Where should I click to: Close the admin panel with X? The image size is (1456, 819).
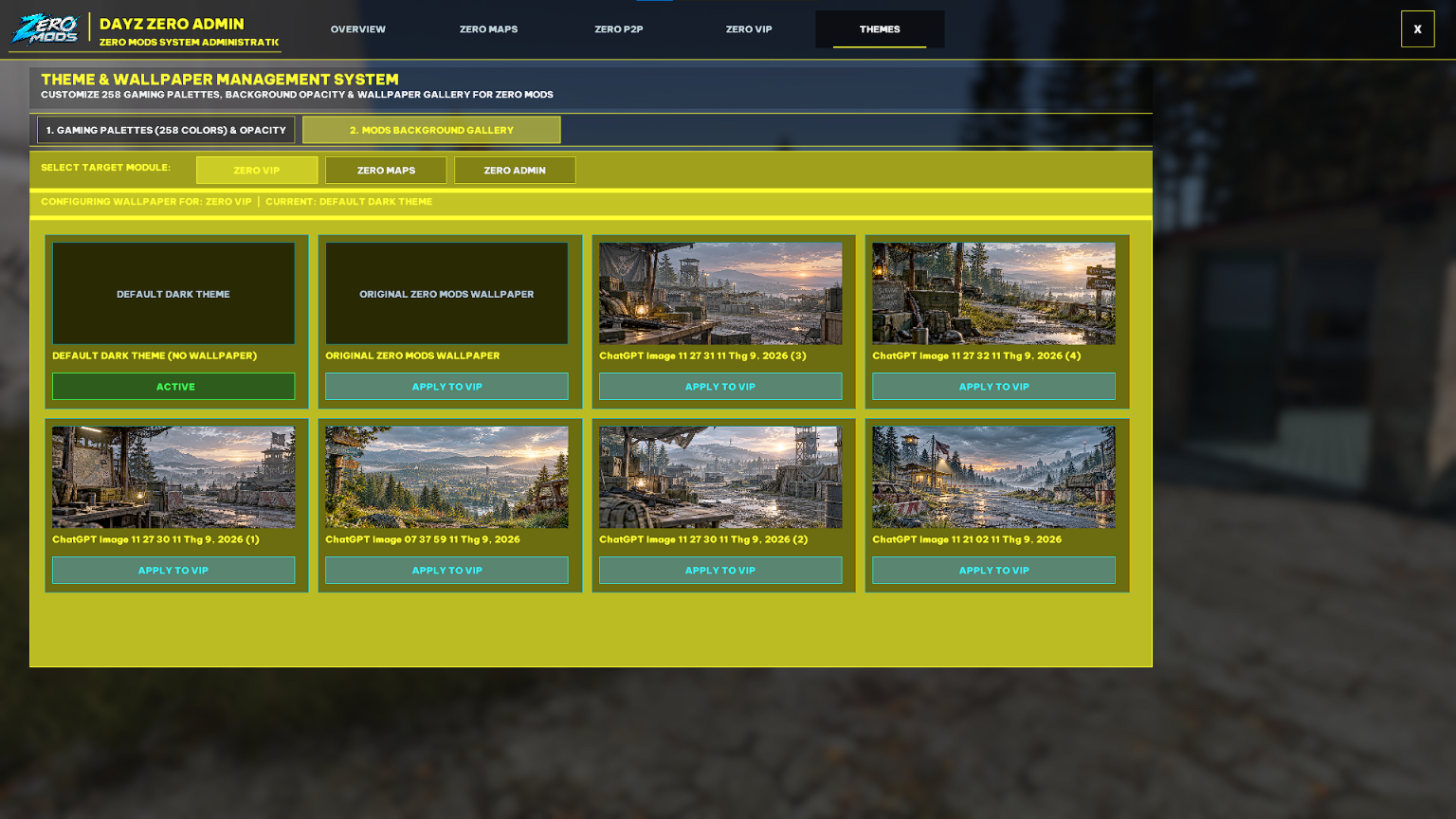[x=1417, y=29]
